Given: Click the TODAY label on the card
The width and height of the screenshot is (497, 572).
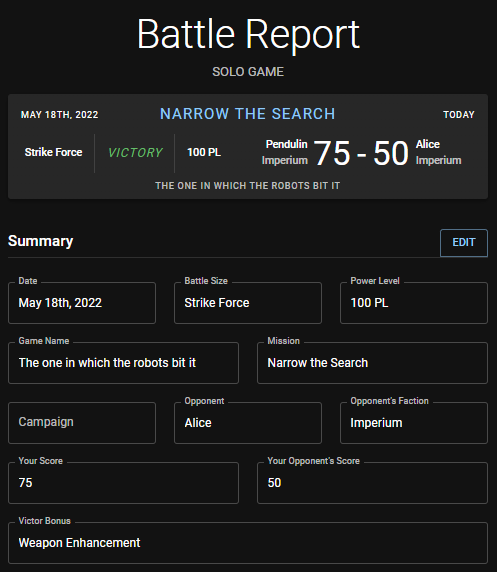Looking at the screenshot, I should click(x=459, y=115).
